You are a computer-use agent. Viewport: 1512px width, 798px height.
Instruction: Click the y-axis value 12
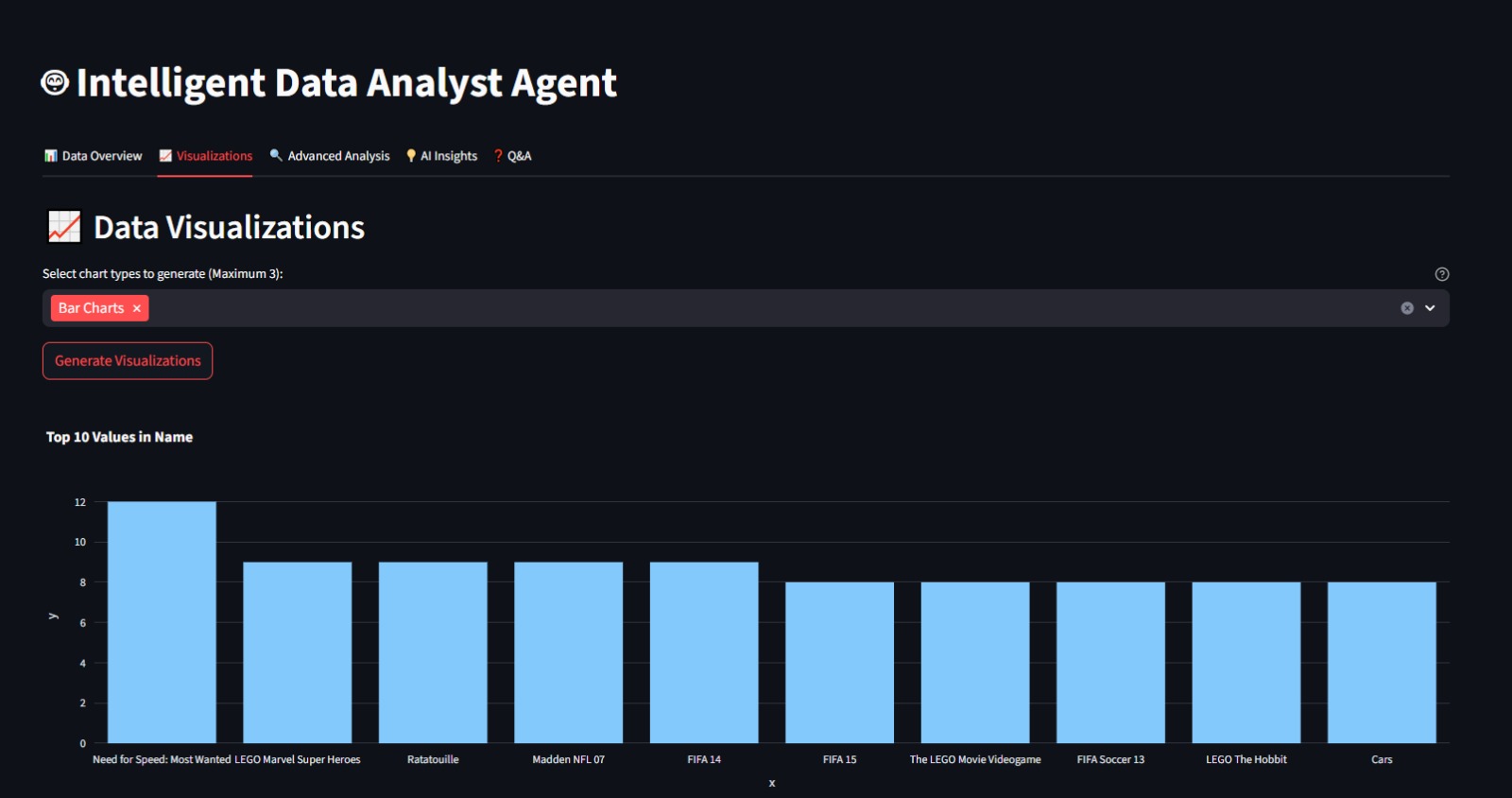tap(80, 502)
